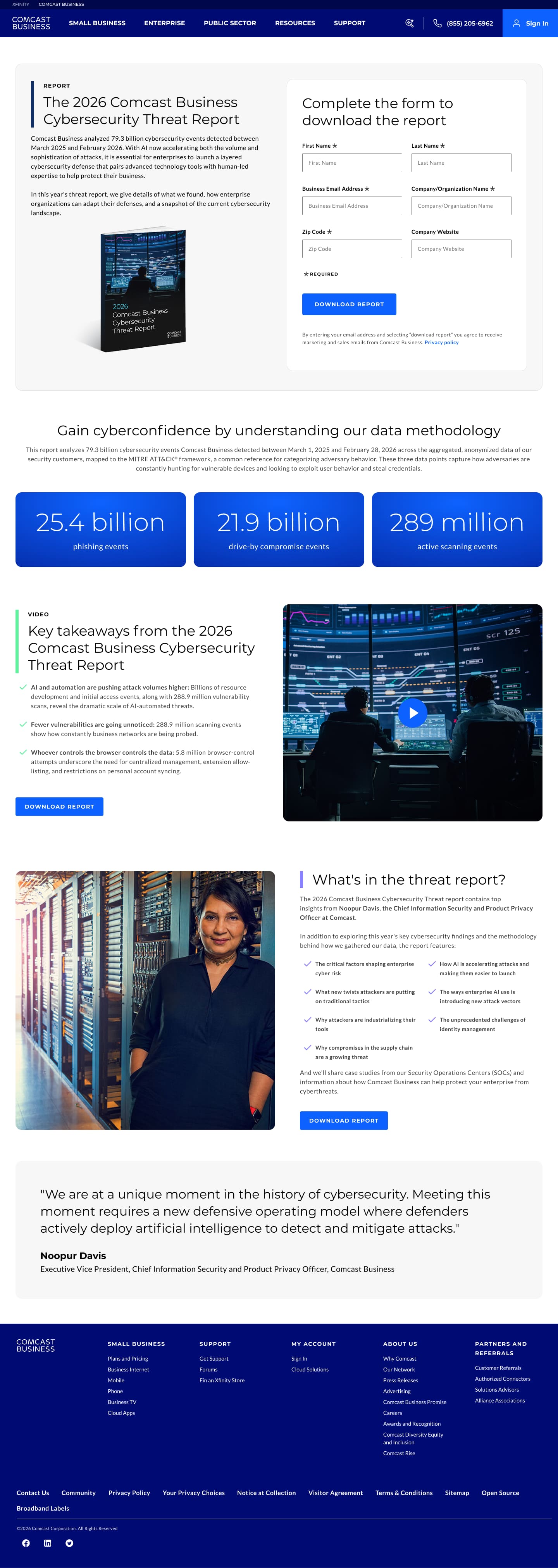Open Customer Referrals footer link

(498, 1368)
